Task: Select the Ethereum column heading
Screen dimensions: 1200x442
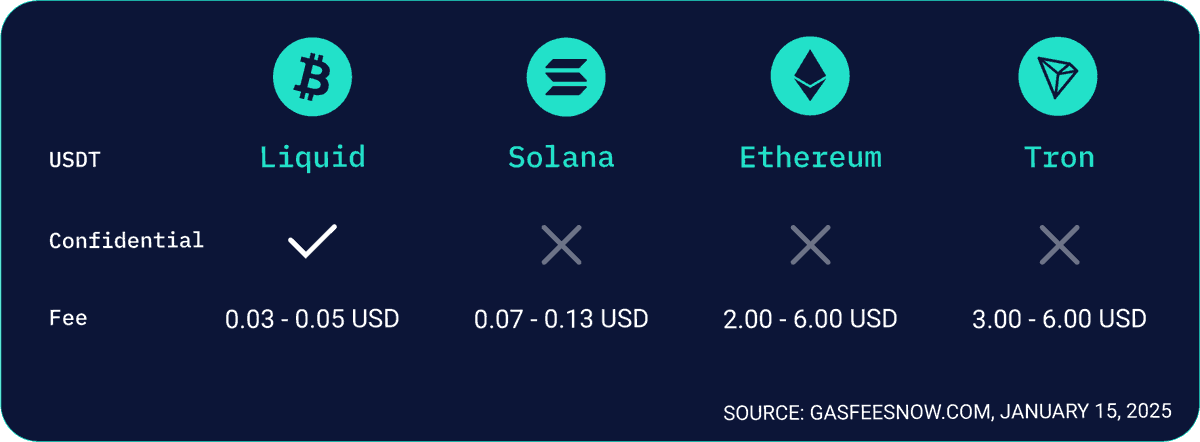Action: (x=810, y=157)
